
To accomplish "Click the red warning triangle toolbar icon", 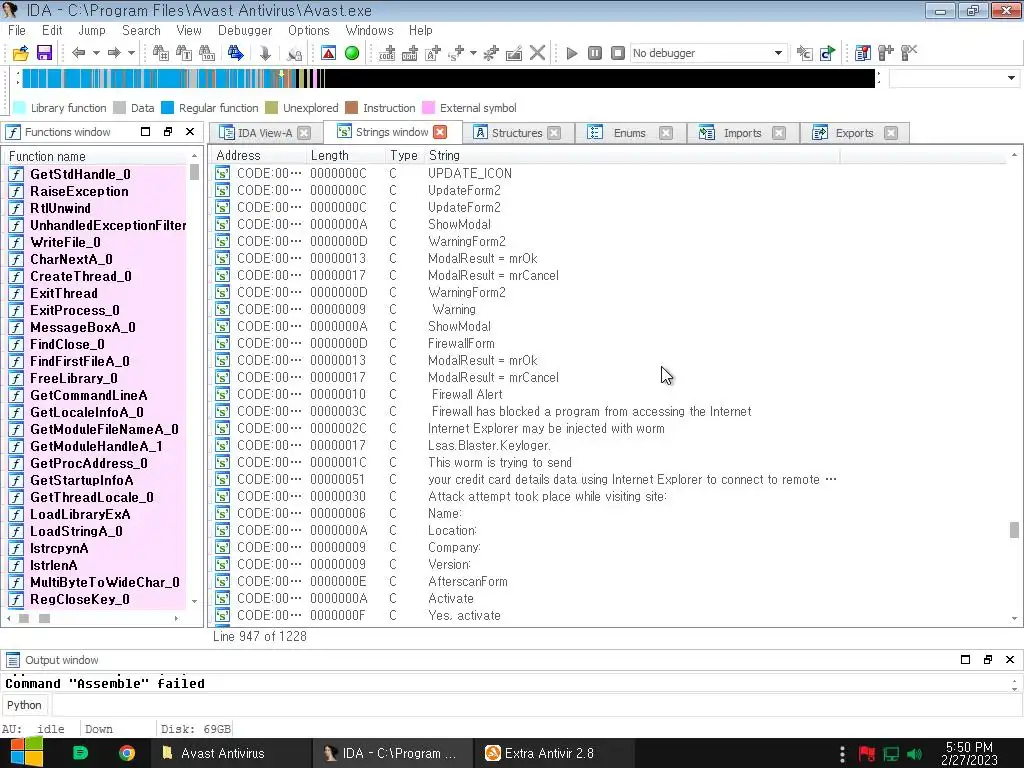I will (328, 53).
